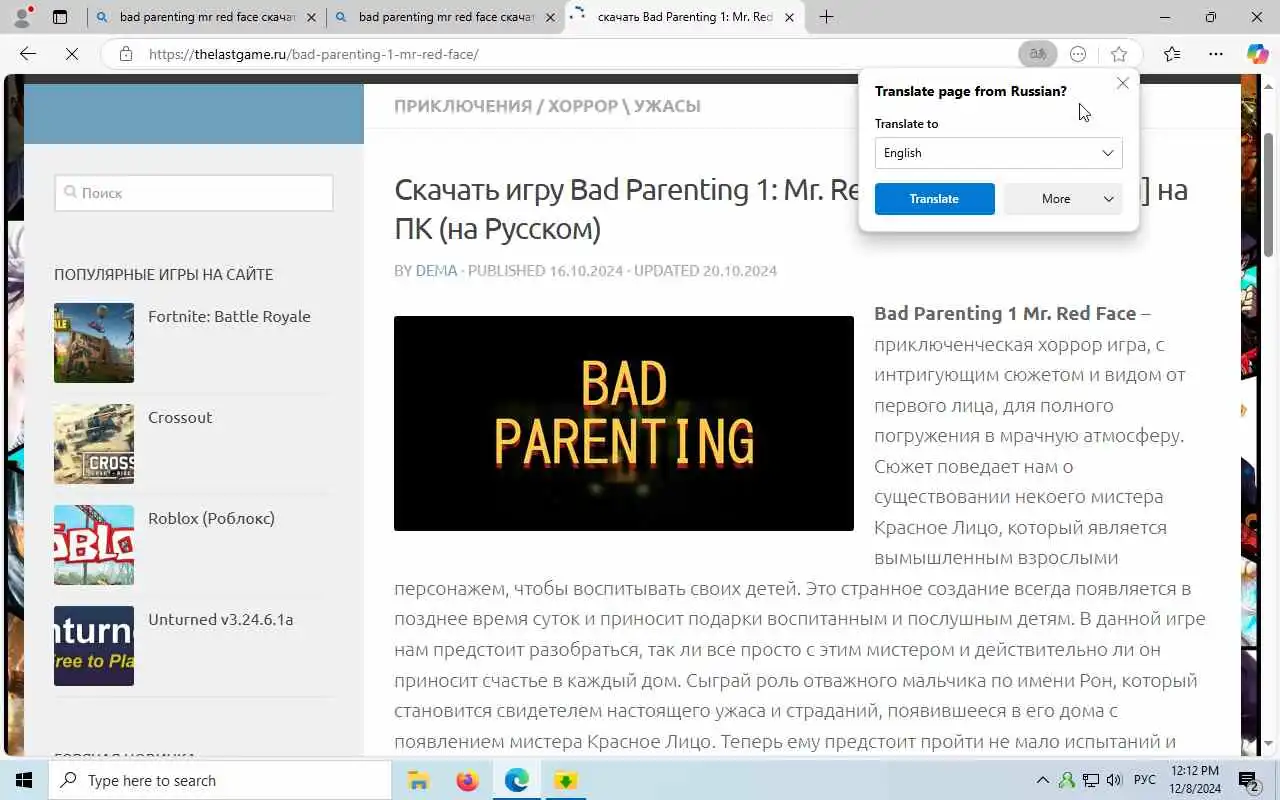Close the second search tab

pos(550,17)
